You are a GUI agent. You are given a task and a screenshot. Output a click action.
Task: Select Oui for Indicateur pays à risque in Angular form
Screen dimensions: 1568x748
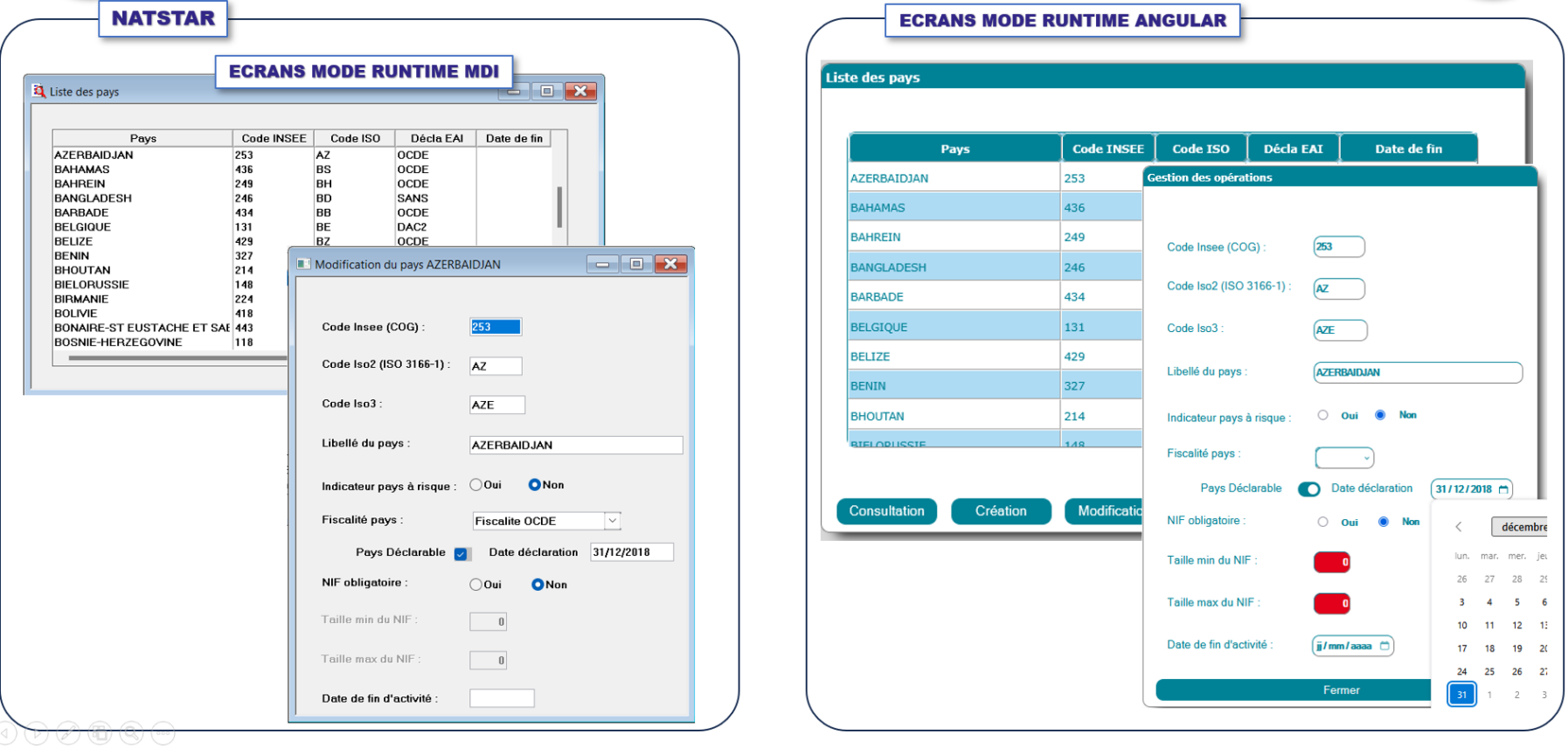pos(1322,415)
